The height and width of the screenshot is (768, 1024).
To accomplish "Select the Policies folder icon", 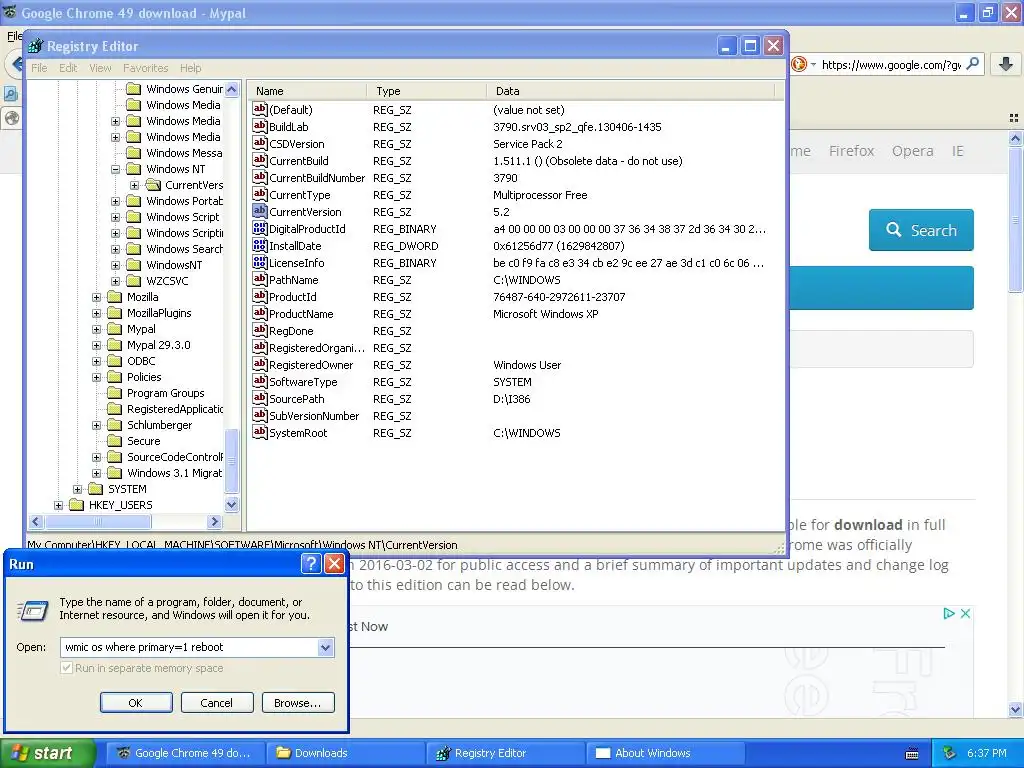I will point(115,377).
